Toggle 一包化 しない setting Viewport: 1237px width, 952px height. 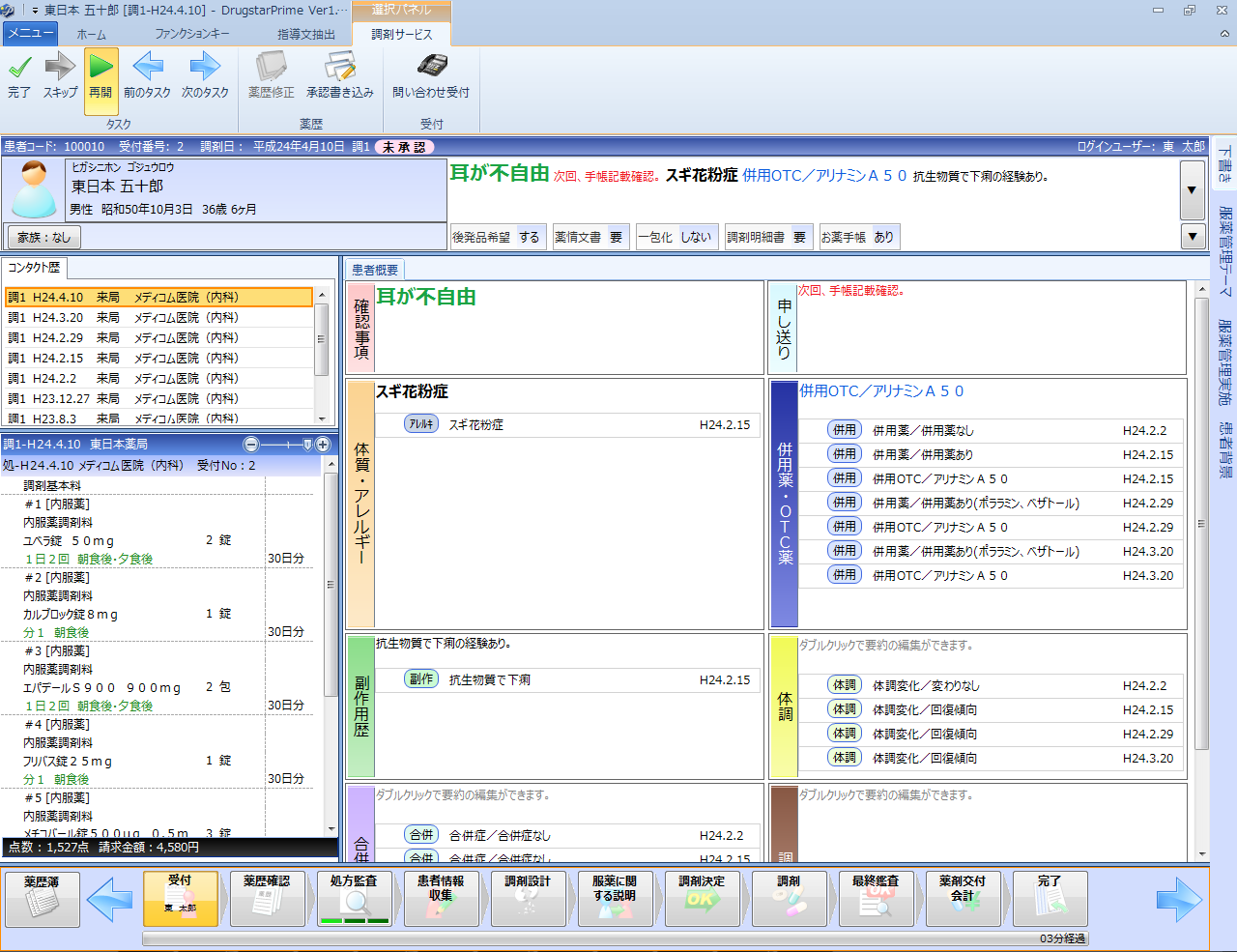(x=676, y=237)
